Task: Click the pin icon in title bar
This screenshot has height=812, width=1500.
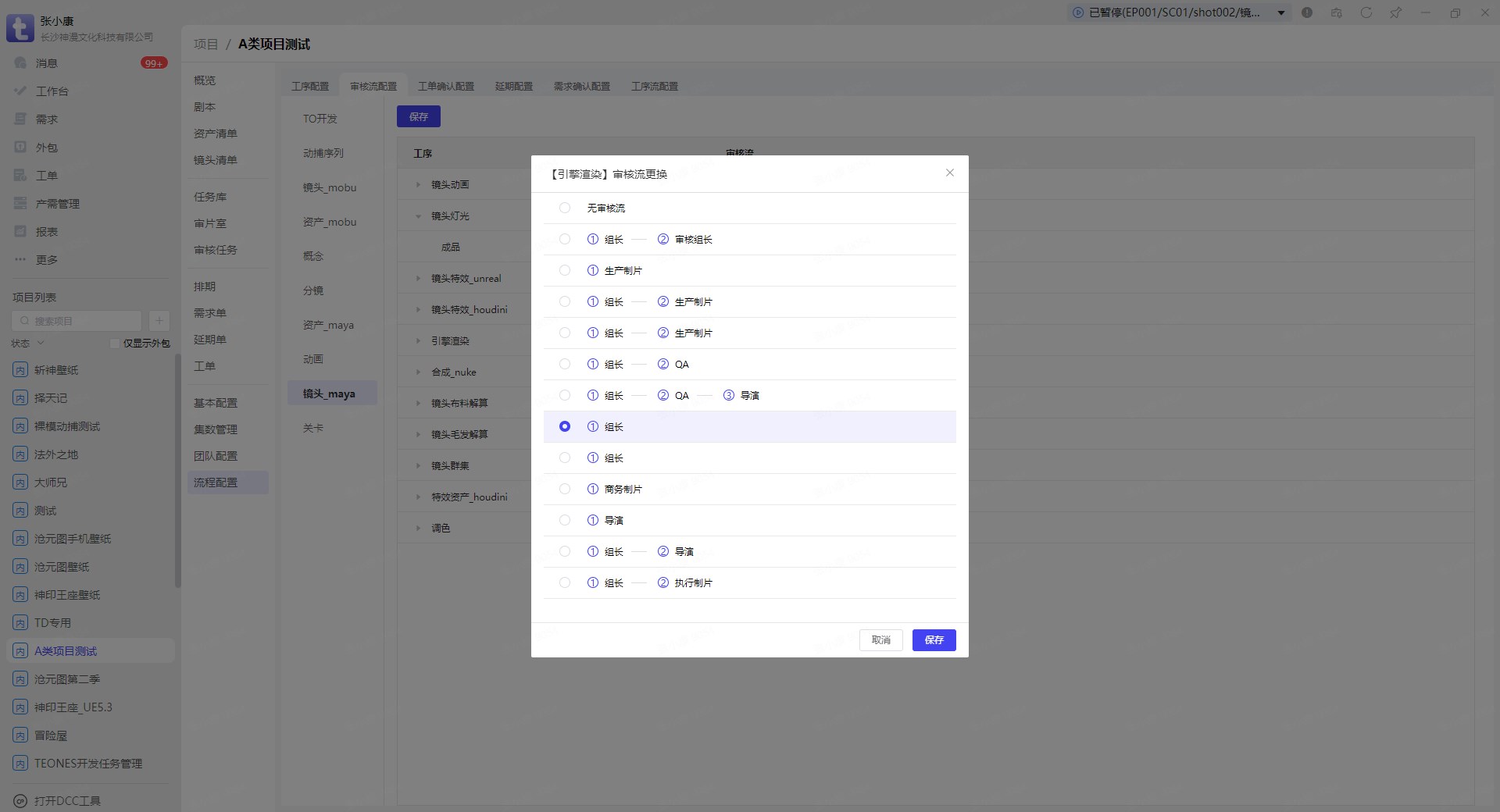Action: click(1395, 12)
